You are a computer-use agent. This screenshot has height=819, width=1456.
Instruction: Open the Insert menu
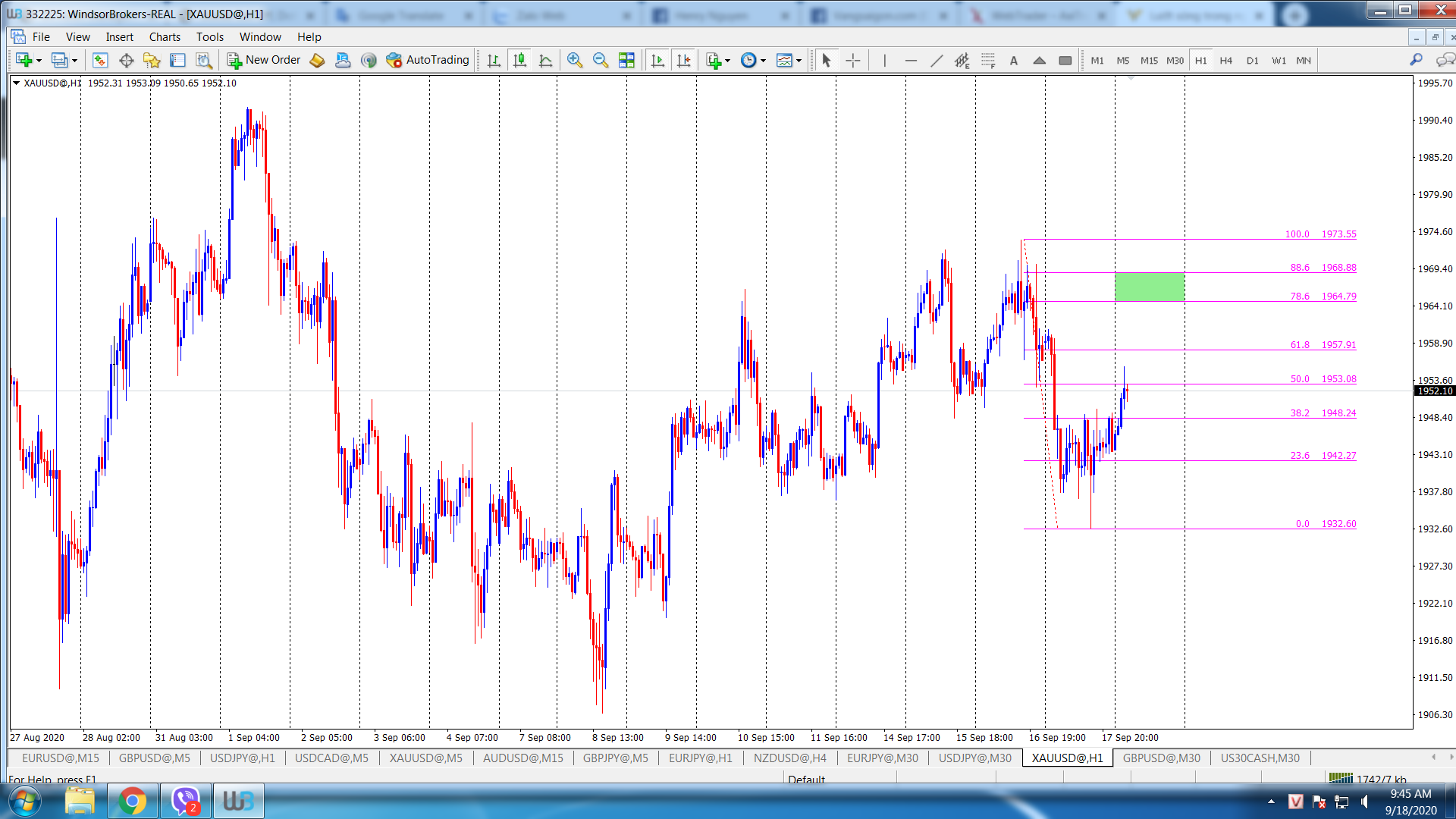119,36
